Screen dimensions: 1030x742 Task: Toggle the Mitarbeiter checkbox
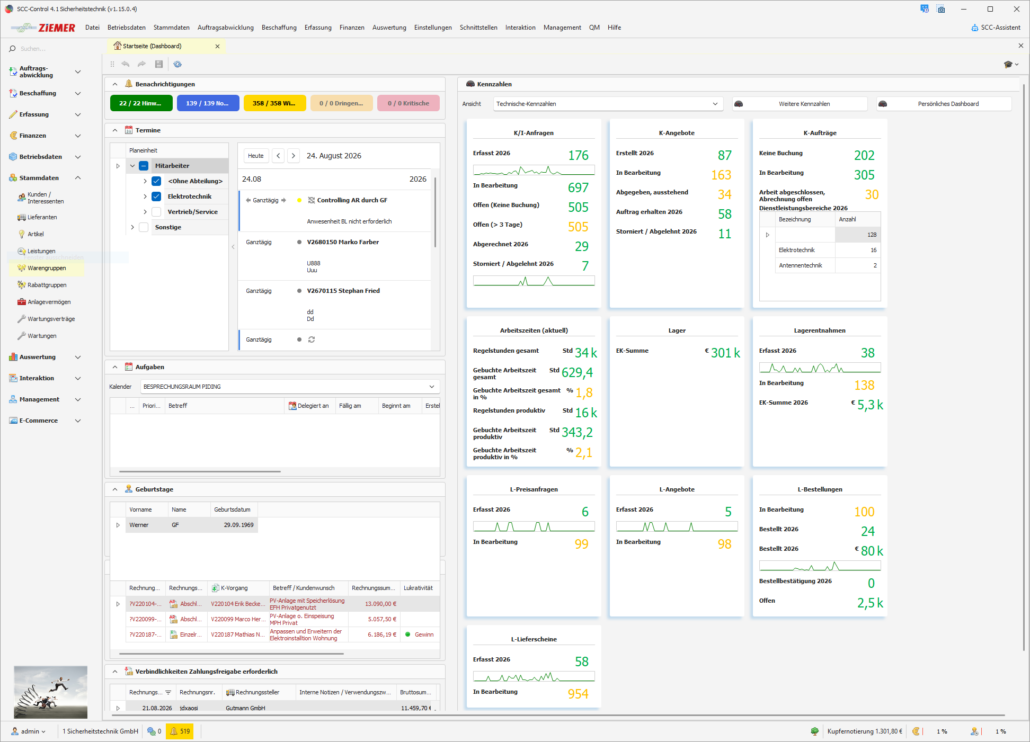(143, 166)
